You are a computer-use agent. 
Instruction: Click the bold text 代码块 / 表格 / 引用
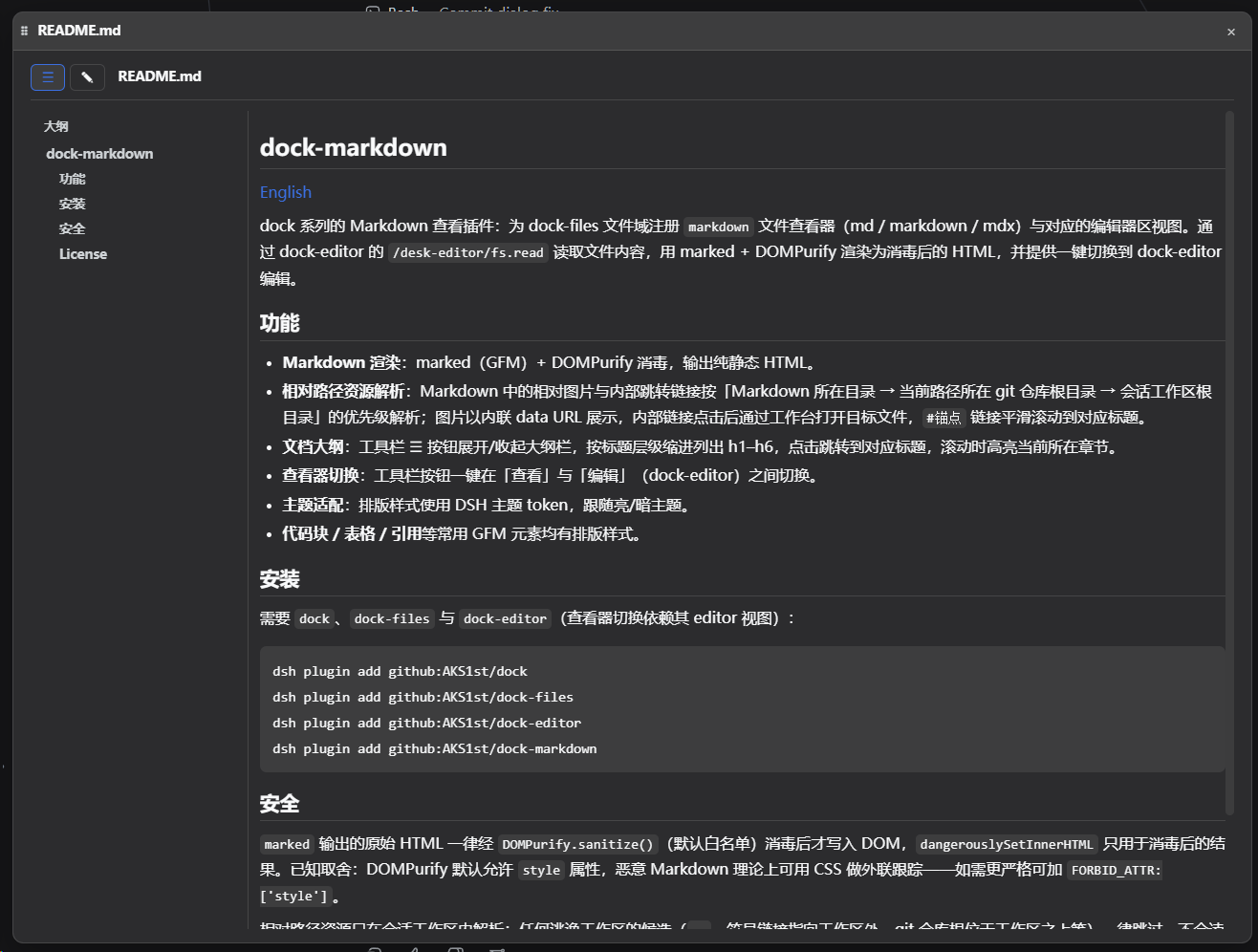click(353, 534)
